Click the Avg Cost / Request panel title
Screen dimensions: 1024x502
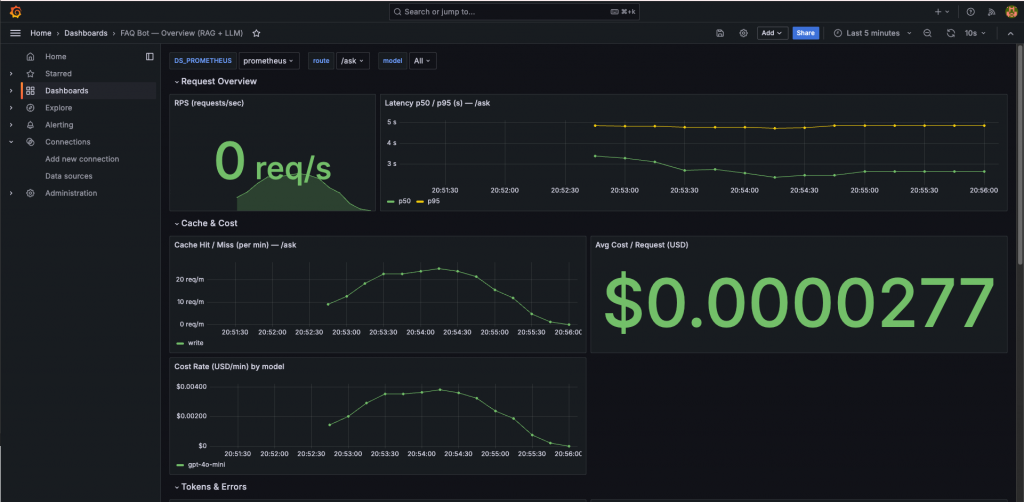[x=642, y=245]
